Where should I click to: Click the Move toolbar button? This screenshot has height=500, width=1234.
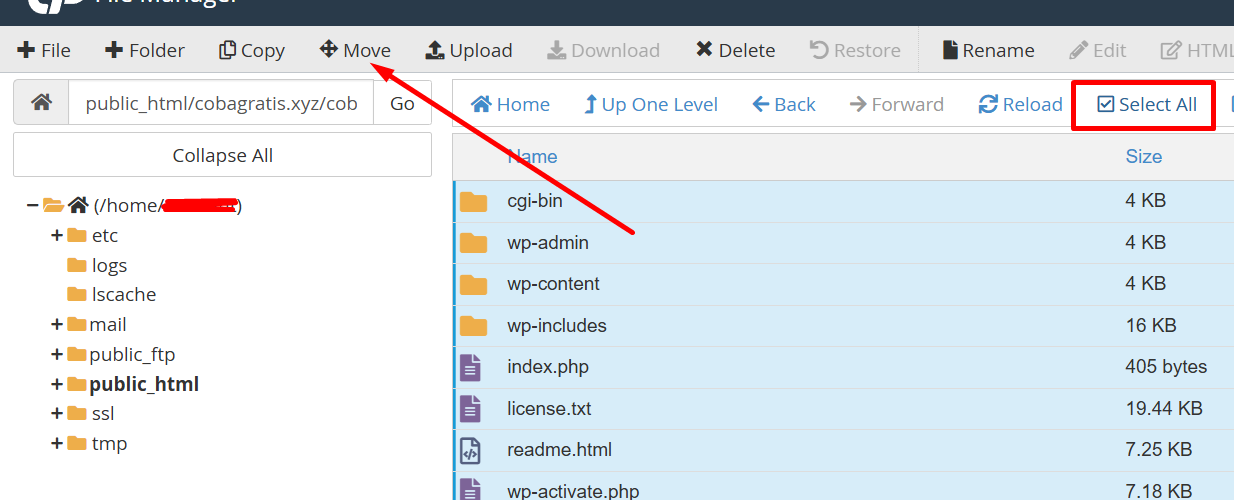tap(355, 50)
